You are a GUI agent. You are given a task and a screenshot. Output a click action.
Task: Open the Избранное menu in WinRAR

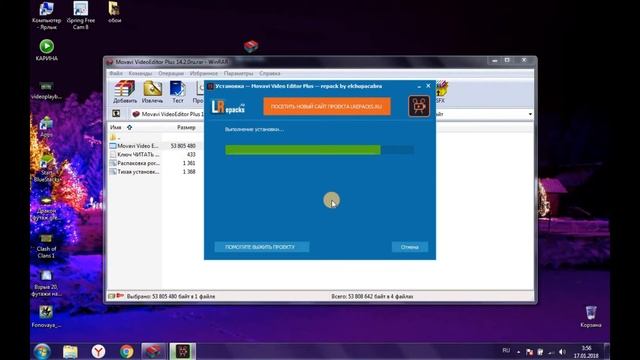click(204, 73)
